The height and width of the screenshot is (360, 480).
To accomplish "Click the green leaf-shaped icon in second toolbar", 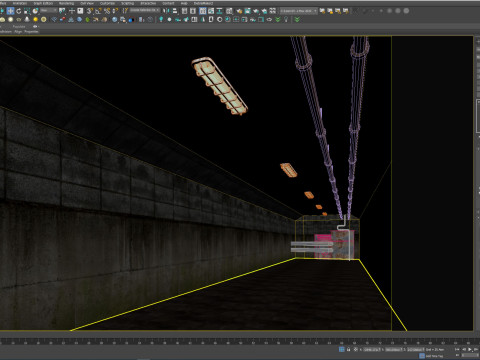I will pyautogui.click(x=87, y=19).
